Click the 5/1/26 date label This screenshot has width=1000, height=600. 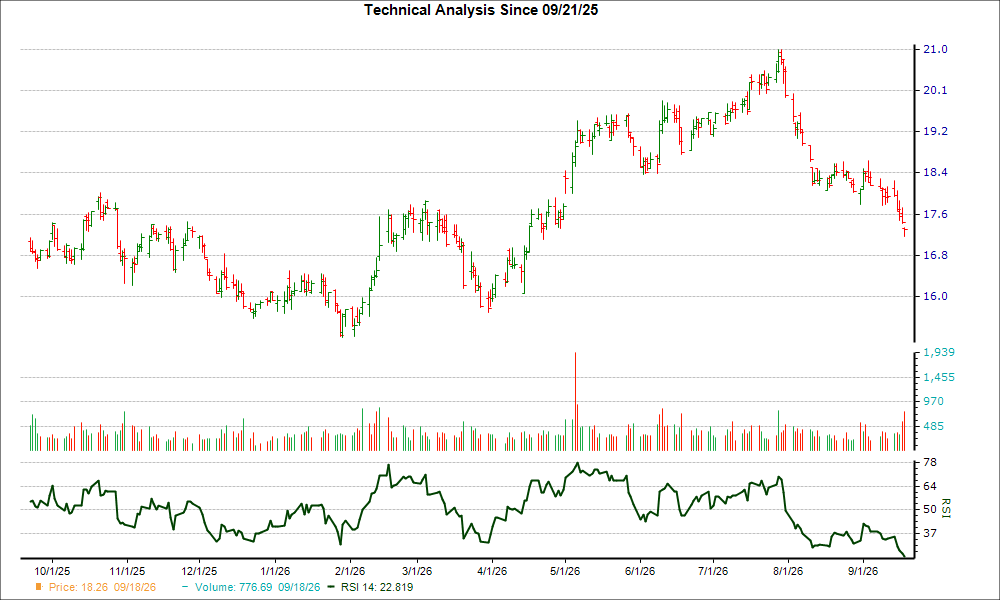coord(564,571)
